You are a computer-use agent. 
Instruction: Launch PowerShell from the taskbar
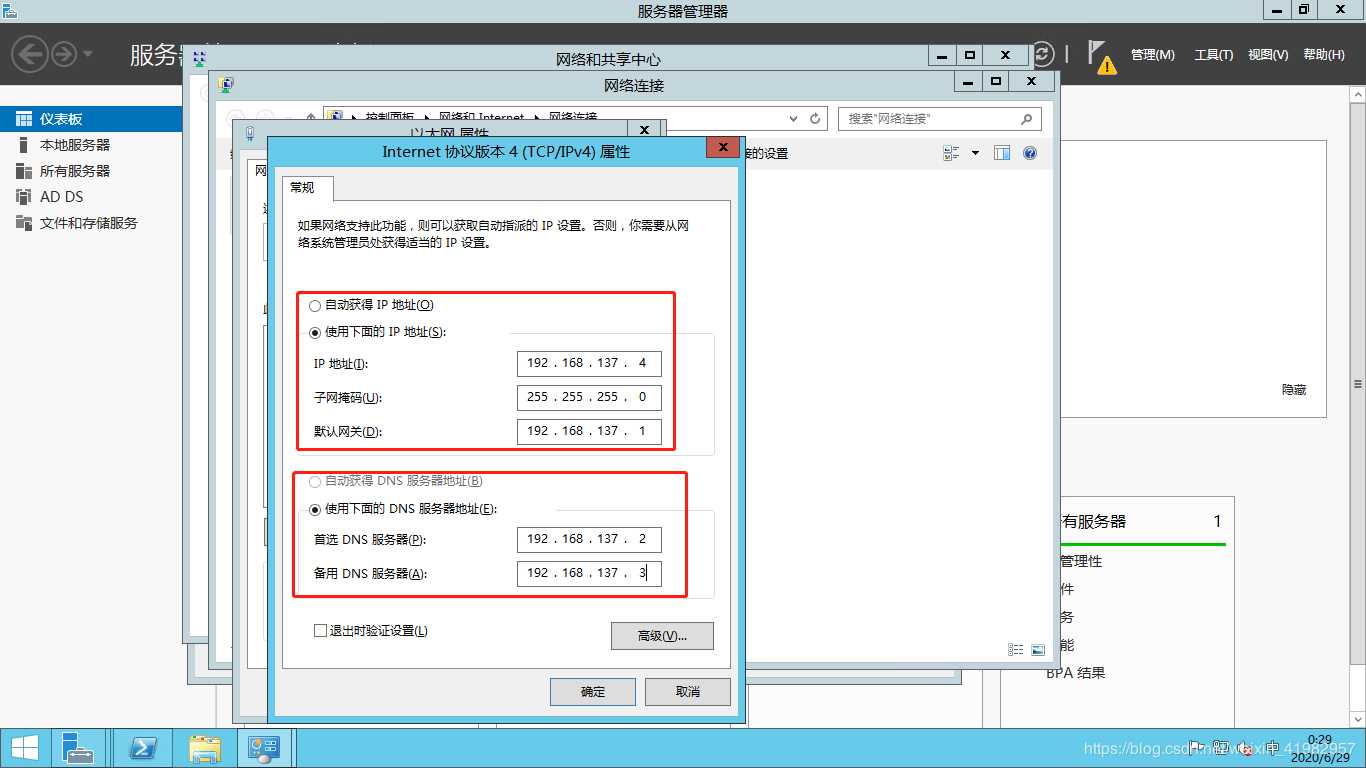pos(143,748)
